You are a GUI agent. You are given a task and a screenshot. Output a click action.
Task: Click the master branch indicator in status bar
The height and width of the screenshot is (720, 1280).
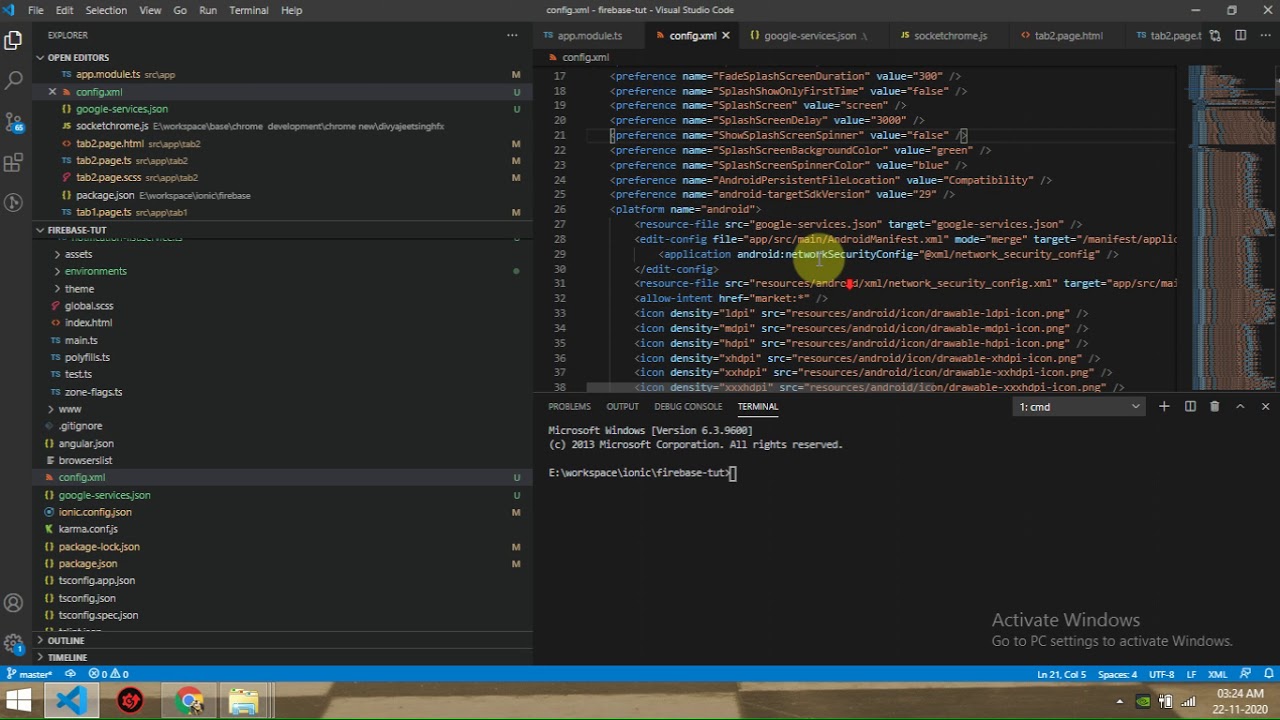coord(30,674)
